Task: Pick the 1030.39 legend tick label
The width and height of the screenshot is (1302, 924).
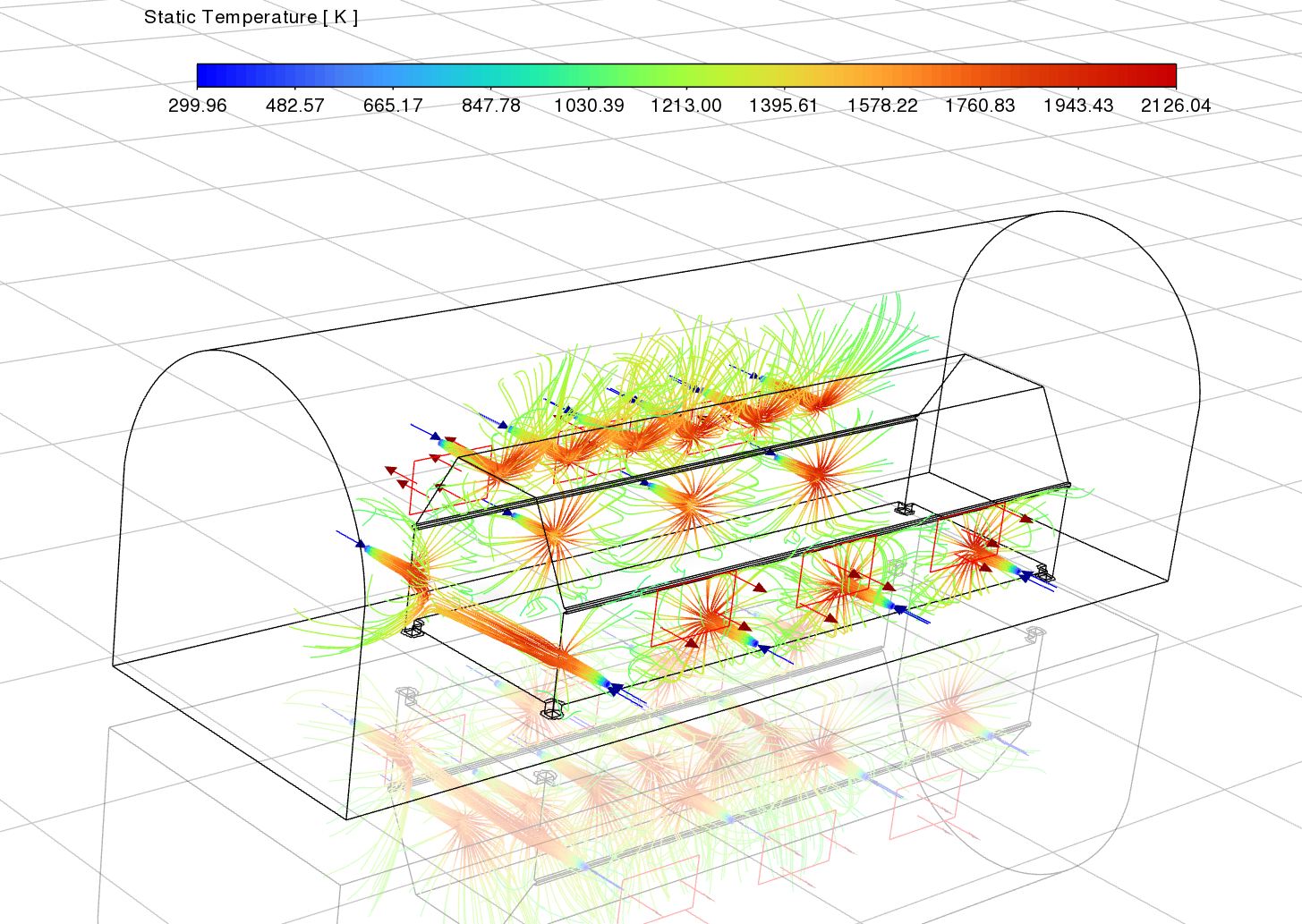Action: pyautogui.click(x=589, y=106)
